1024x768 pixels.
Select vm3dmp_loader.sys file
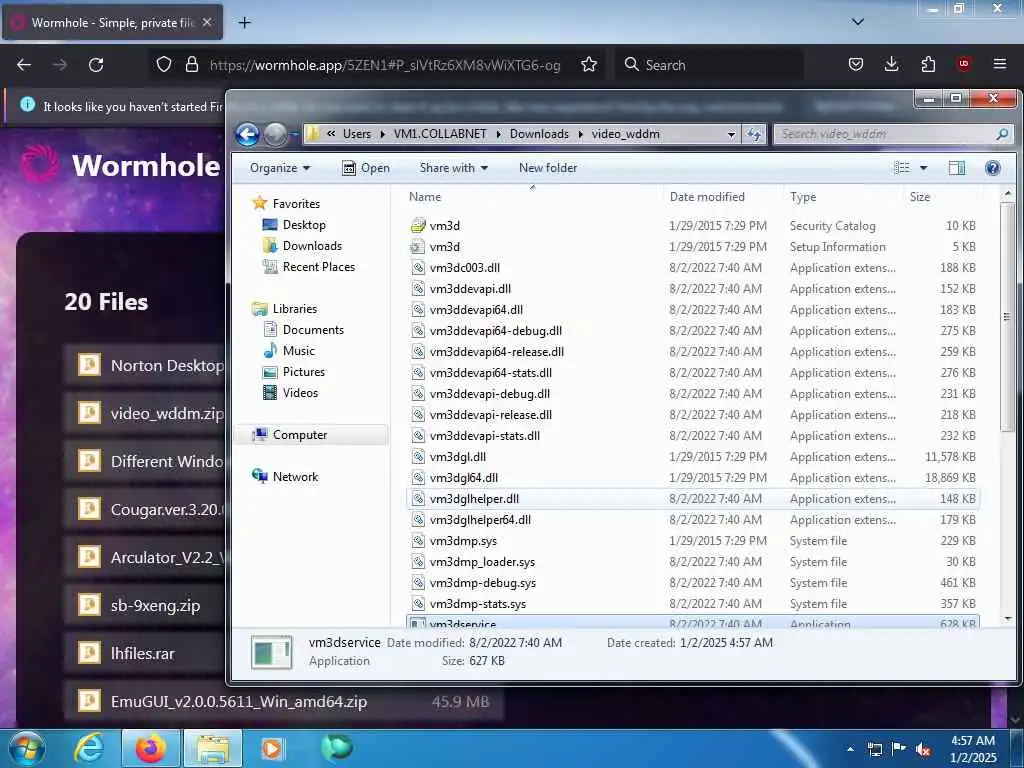tap(692, 562)
